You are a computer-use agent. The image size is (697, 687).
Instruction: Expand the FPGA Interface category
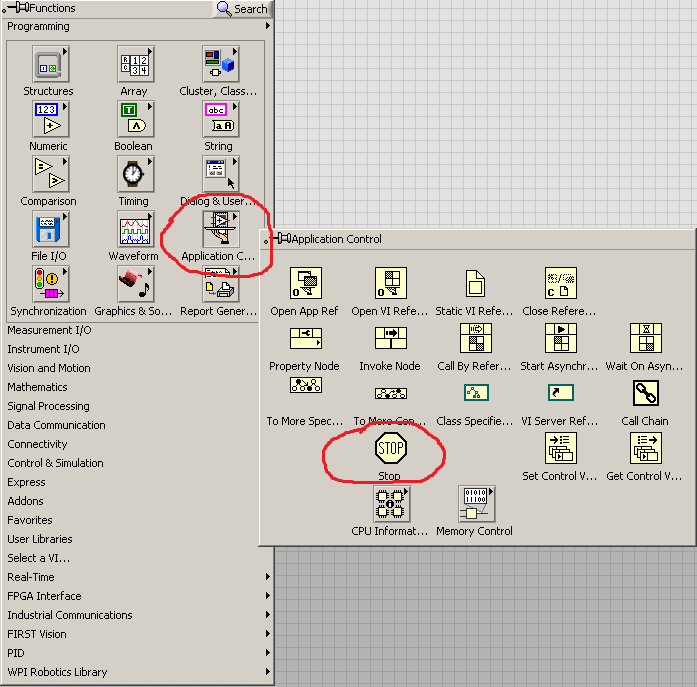click(44, 596)
